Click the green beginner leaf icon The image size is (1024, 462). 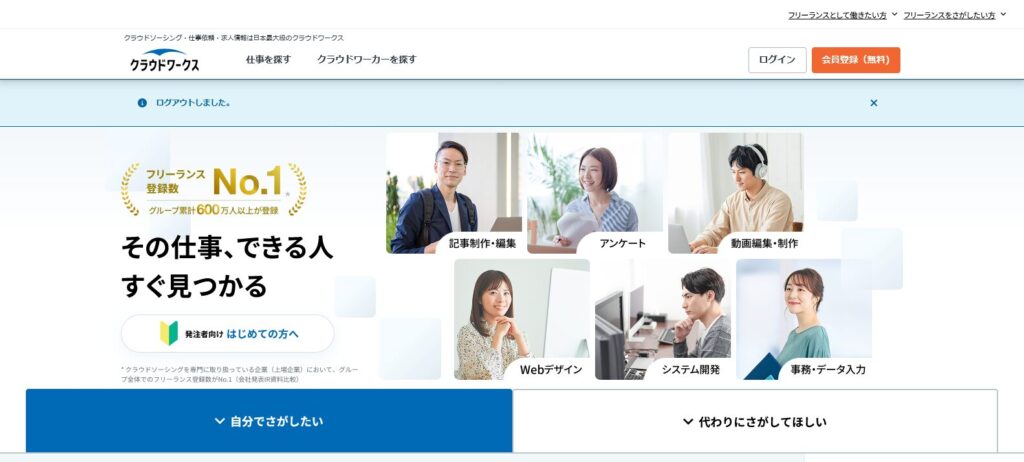169,333
